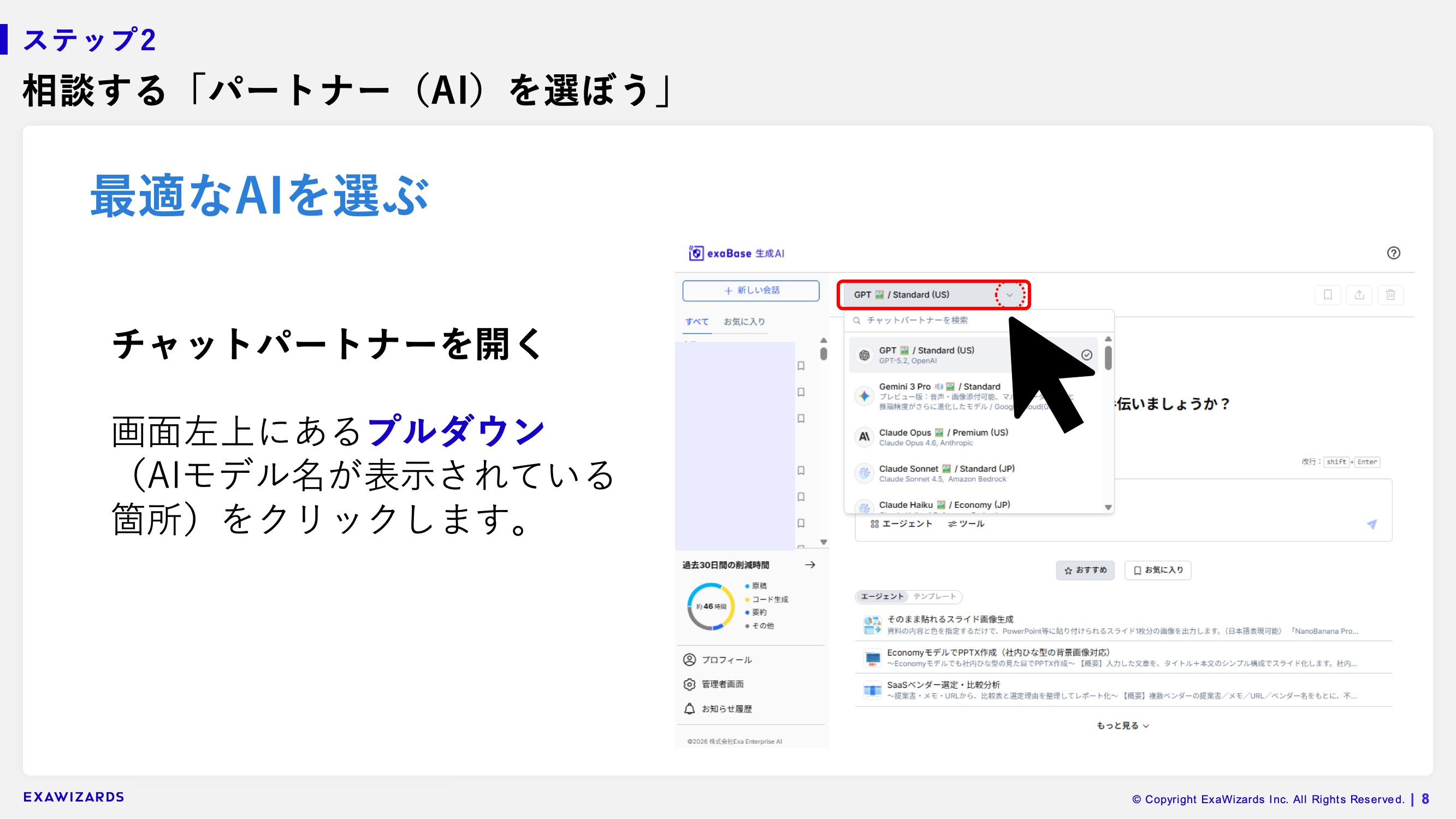Click the エージェント button under the message box

click(901, 524)
